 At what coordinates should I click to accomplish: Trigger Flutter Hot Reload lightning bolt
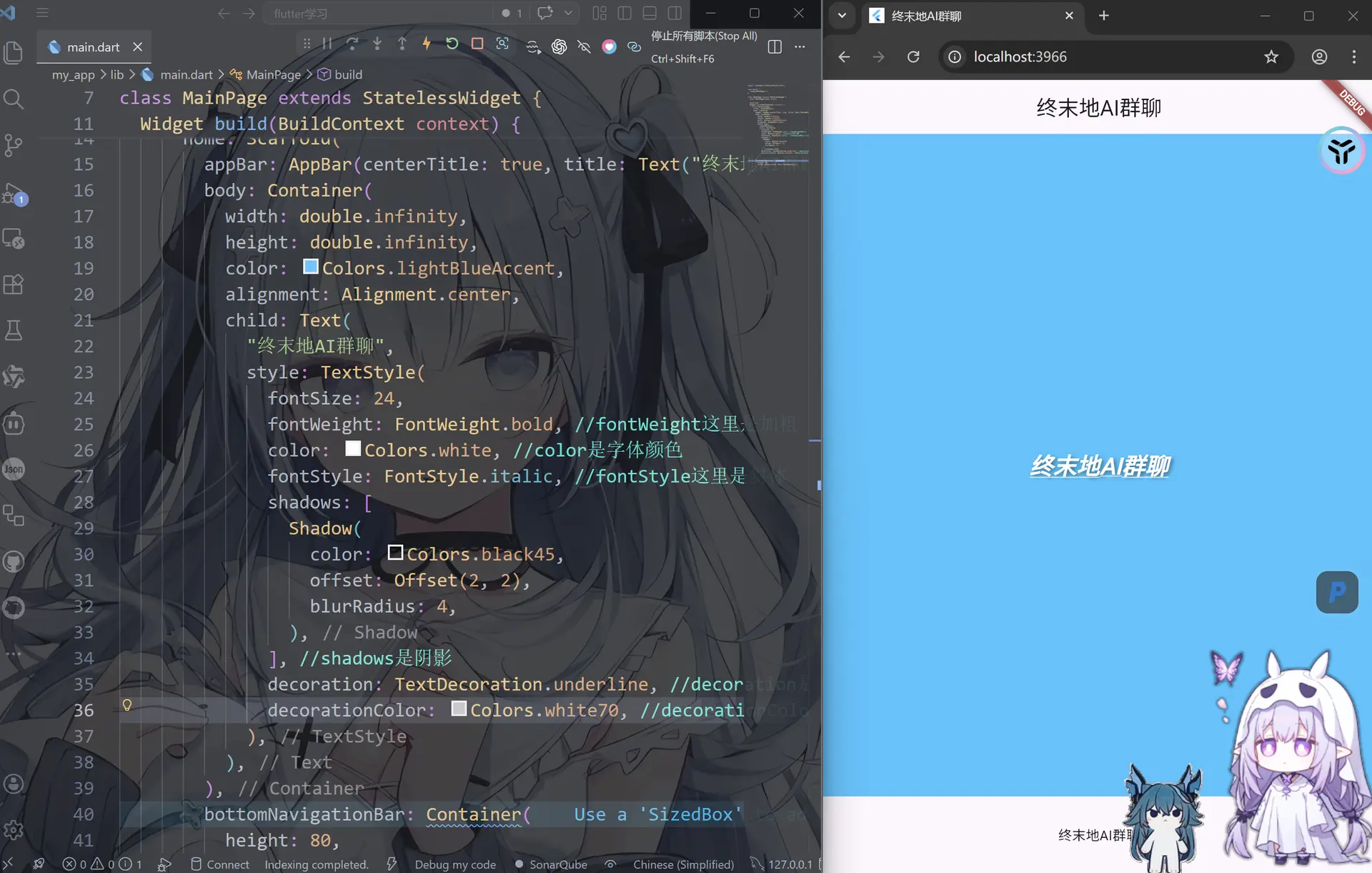427,44
